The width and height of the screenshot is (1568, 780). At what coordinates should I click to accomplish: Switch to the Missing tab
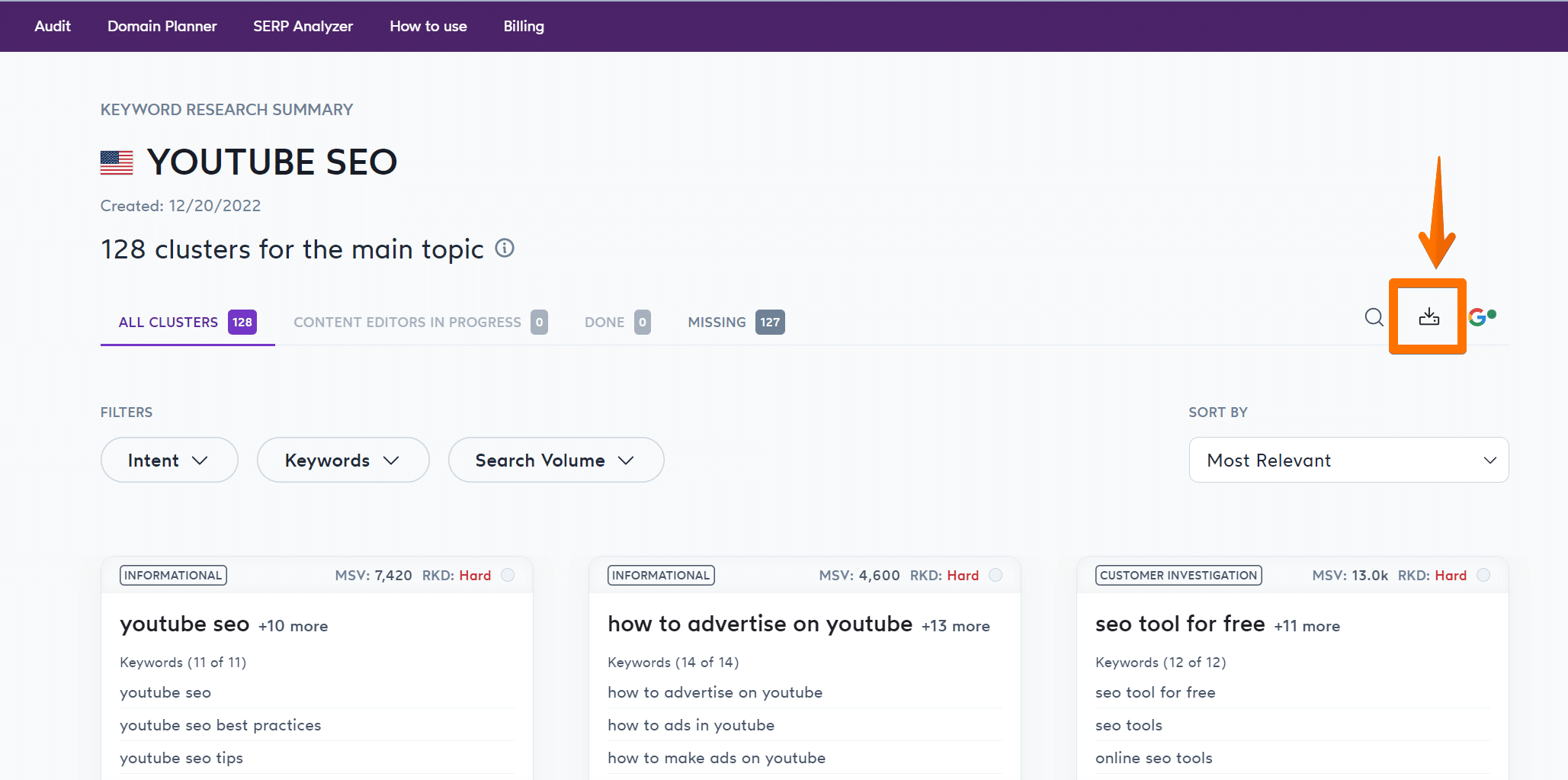pyautogui.click(x=736, y=323)
